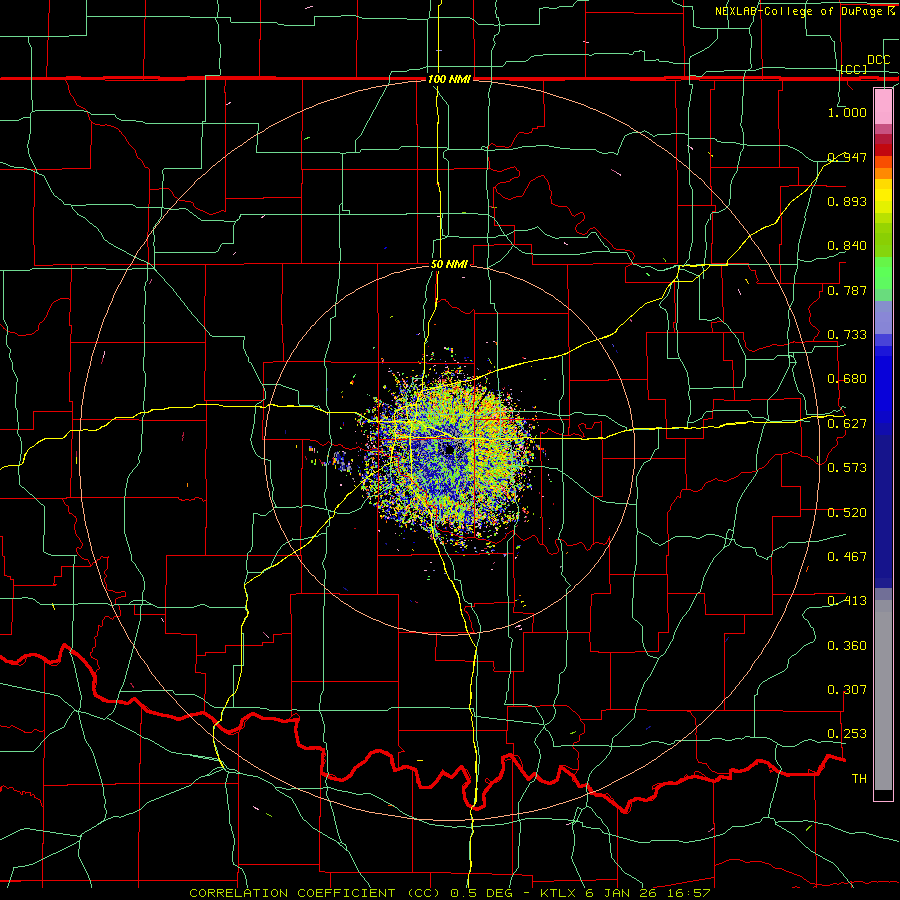Click the 0.733 value on the color scale
Viewport: 900px width, 900px height.
coord(847,335)
